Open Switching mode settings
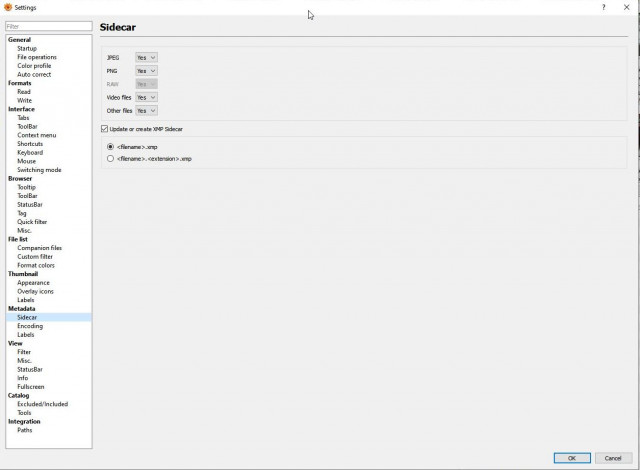 point(39,170)
